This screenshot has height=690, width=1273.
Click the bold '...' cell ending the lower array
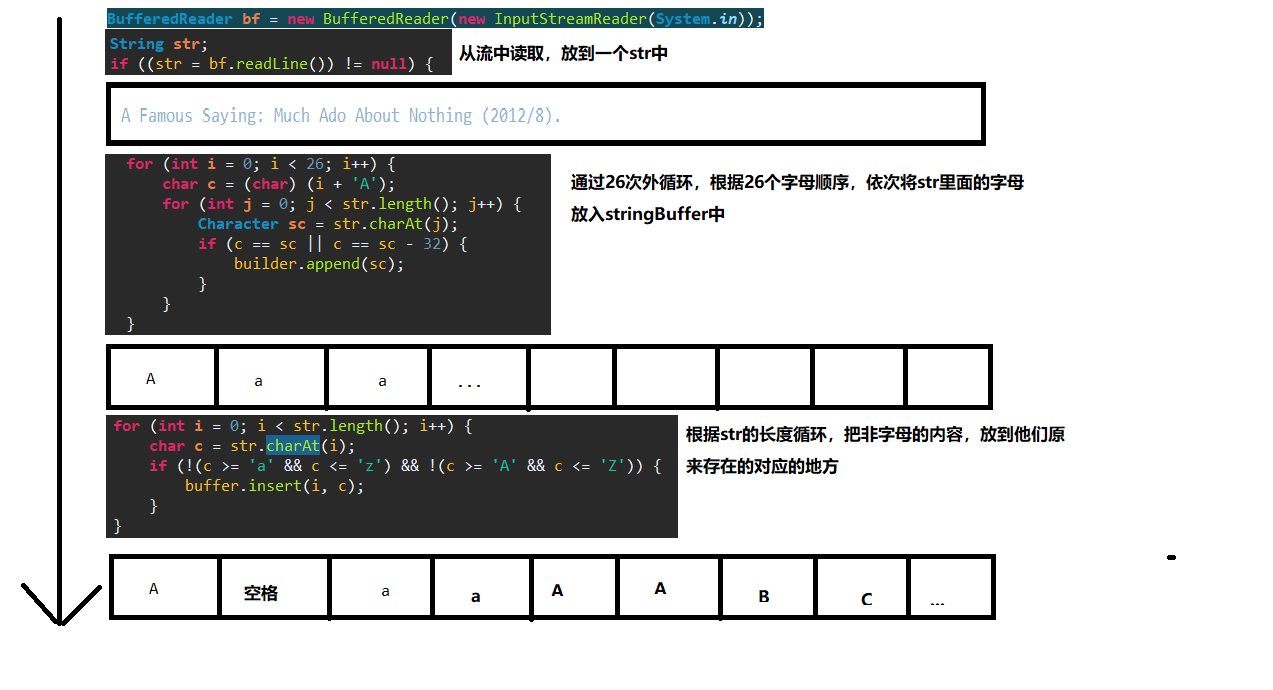950,587
